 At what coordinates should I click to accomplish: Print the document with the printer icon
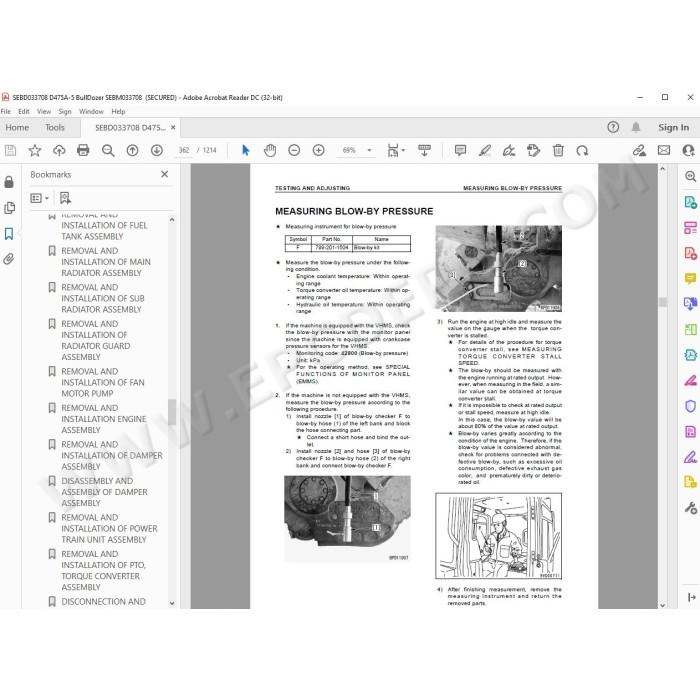pos(83,150)
